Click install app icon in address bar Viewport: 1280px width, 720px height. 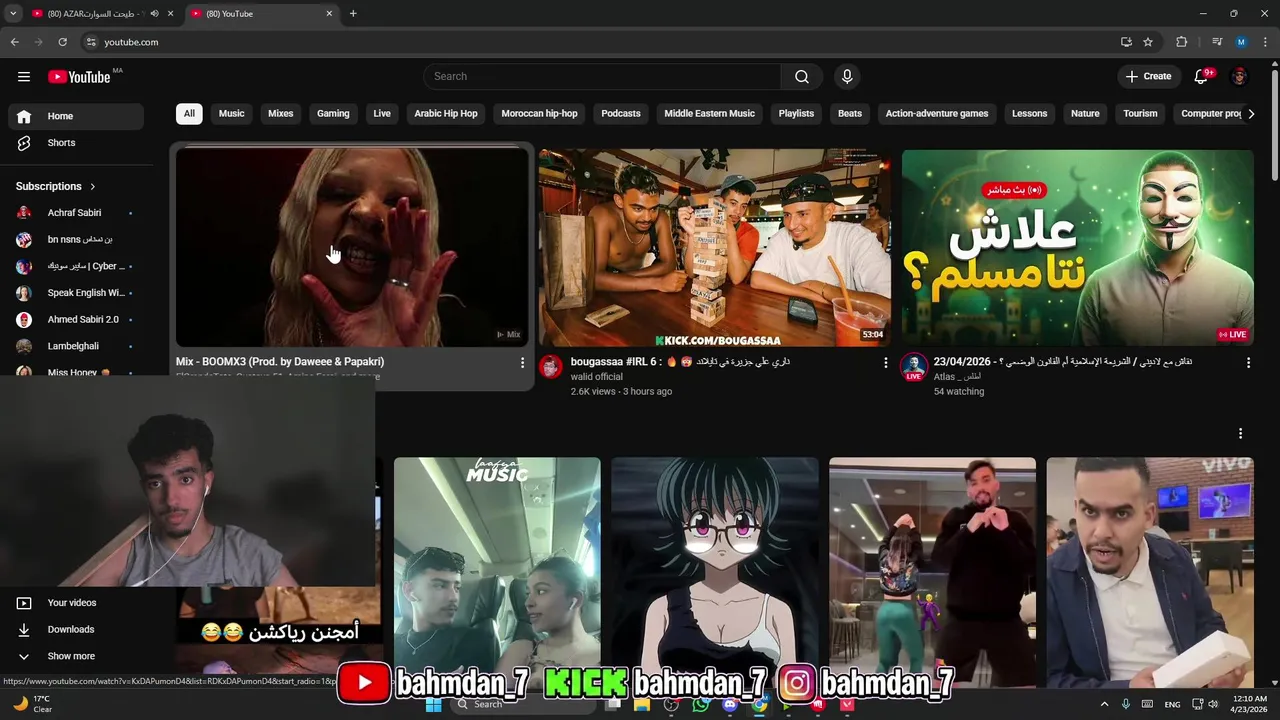[x=1126, y=42]
